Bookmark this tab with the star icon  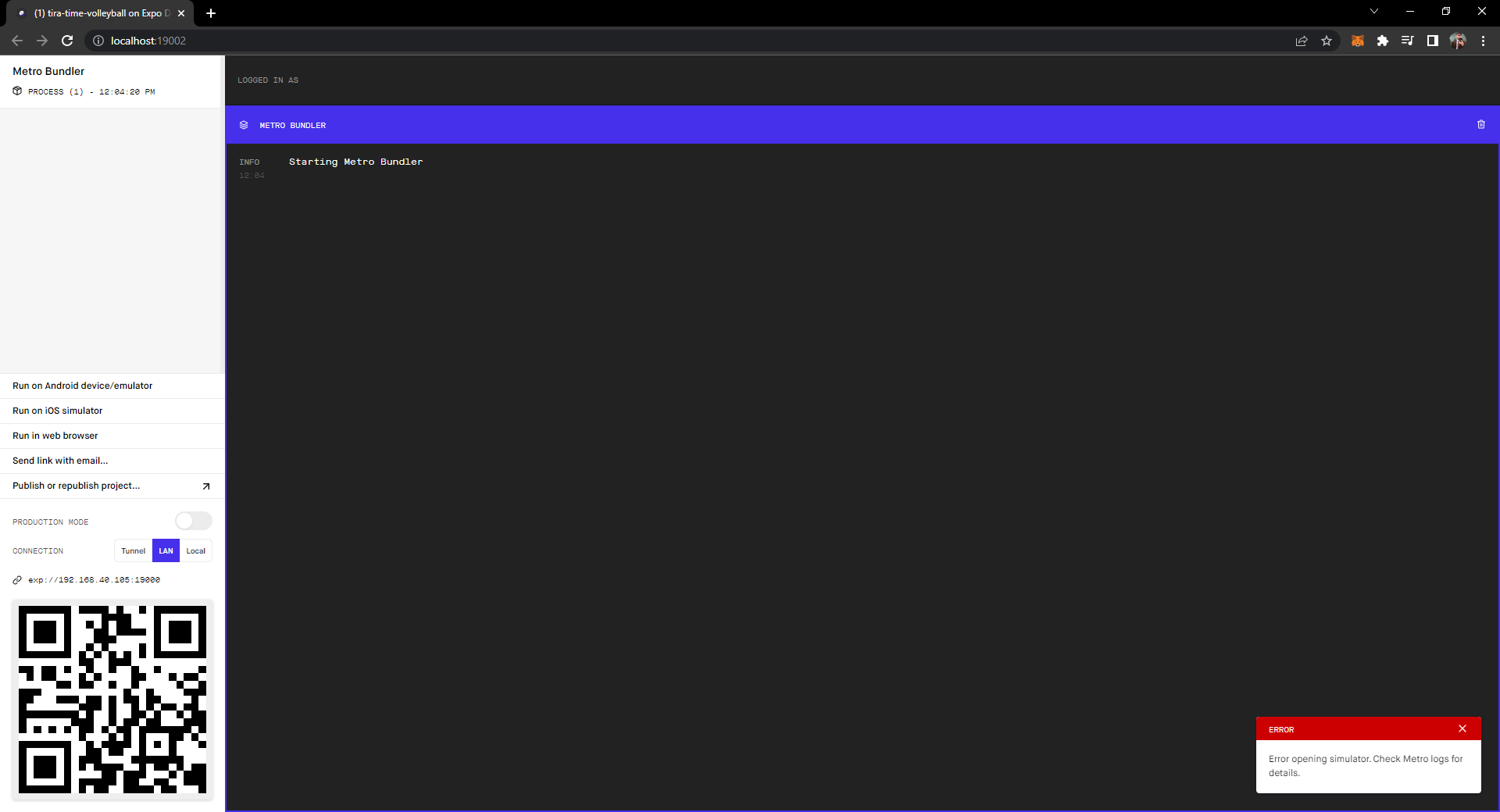click(1327, 41)
